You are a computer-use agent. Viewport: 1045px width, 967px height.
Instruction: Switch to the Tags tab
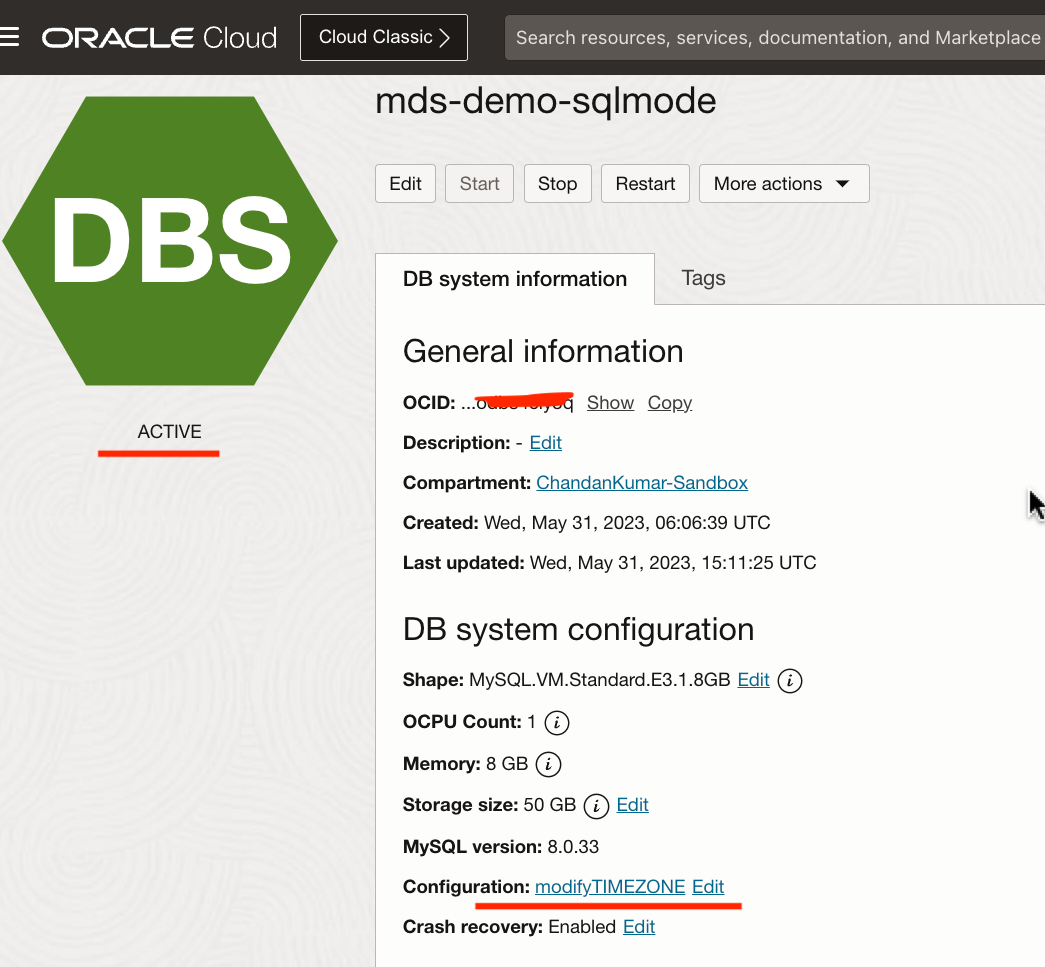click(x=703, y=278)
